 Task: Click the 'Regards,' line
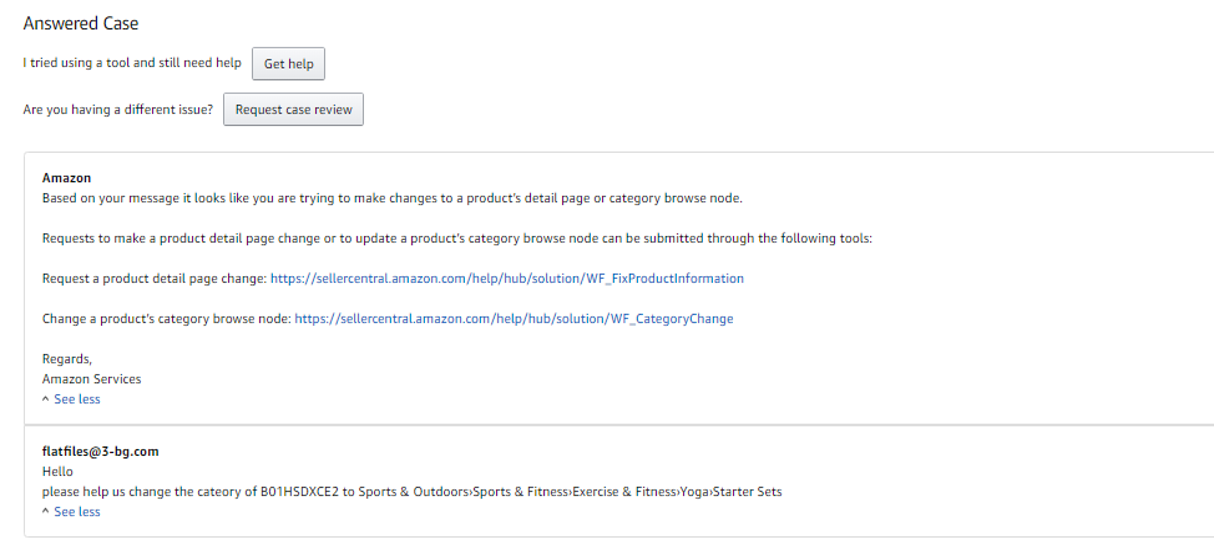pyautogui.click(x=66, y=359)
